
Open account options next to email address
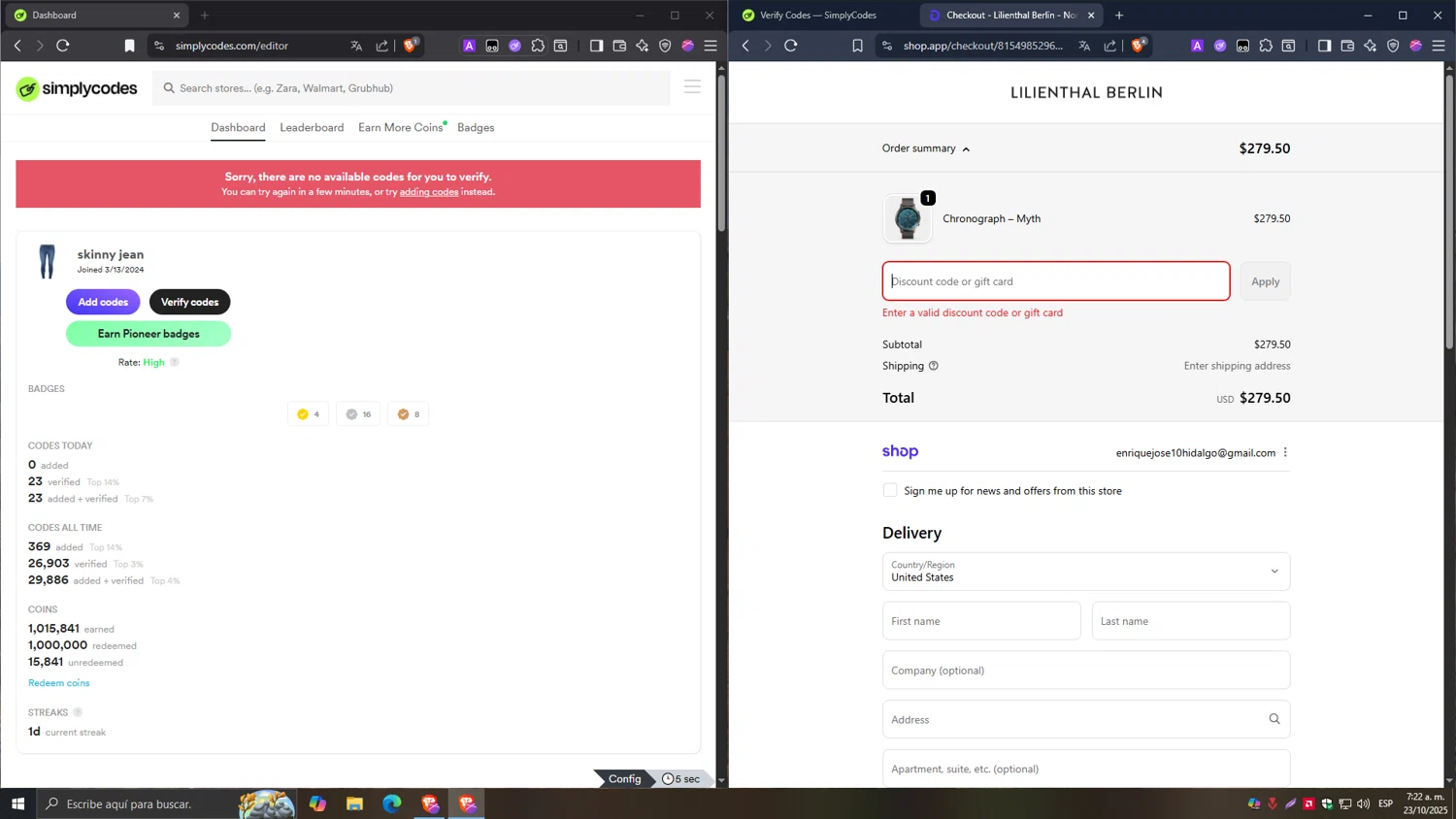[1285, 452]
